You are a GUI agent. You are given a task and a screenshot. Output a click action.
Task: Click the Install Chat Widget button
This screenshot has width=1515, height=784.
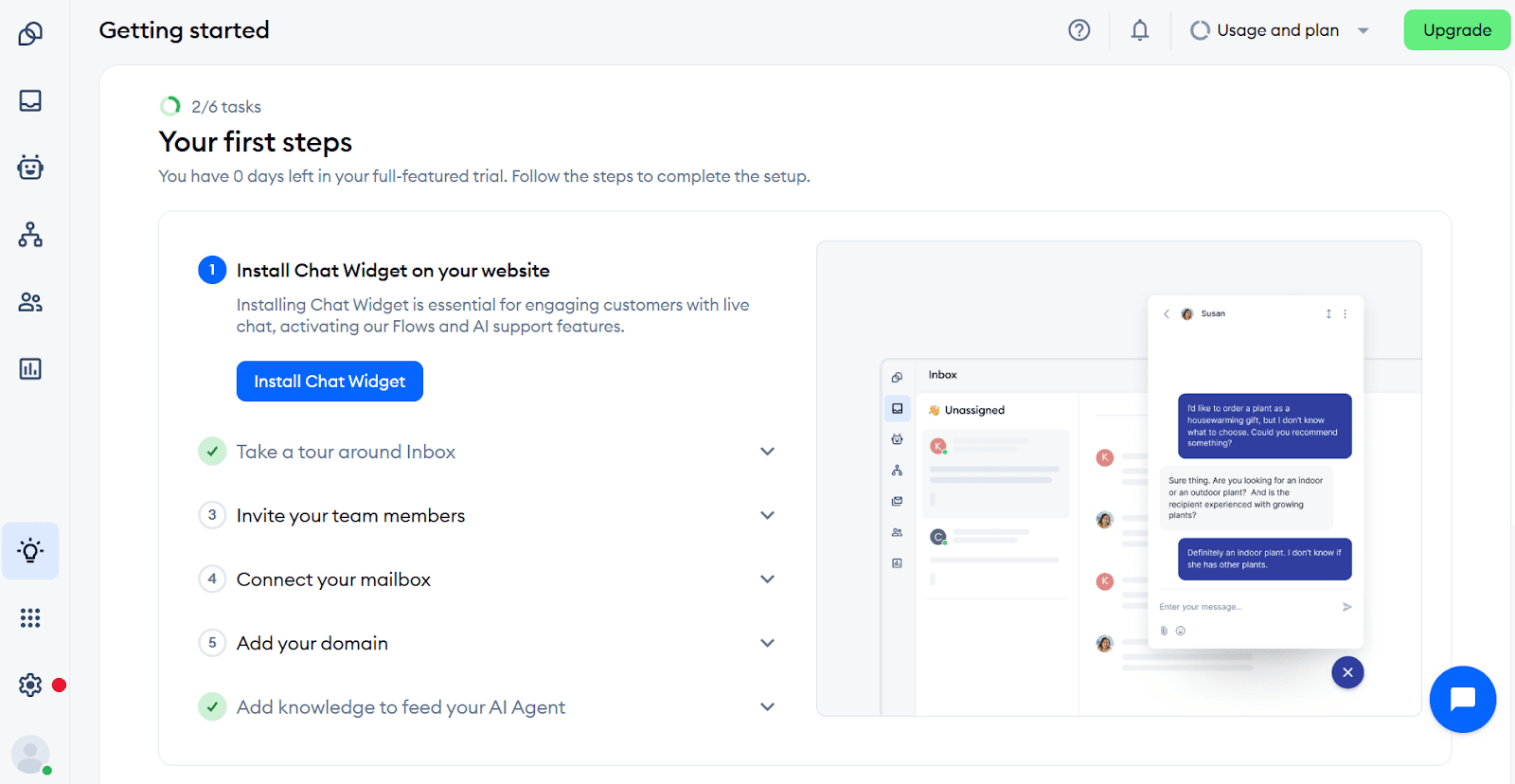(330, 382)
